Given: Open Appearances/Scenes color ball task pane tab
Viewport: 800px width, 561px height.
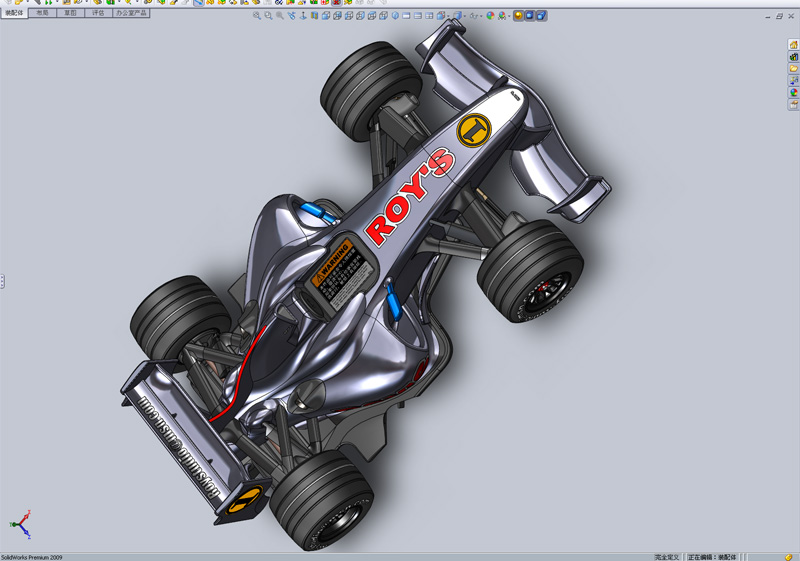Looking at the screenshot, I should (x=793, y=92).
